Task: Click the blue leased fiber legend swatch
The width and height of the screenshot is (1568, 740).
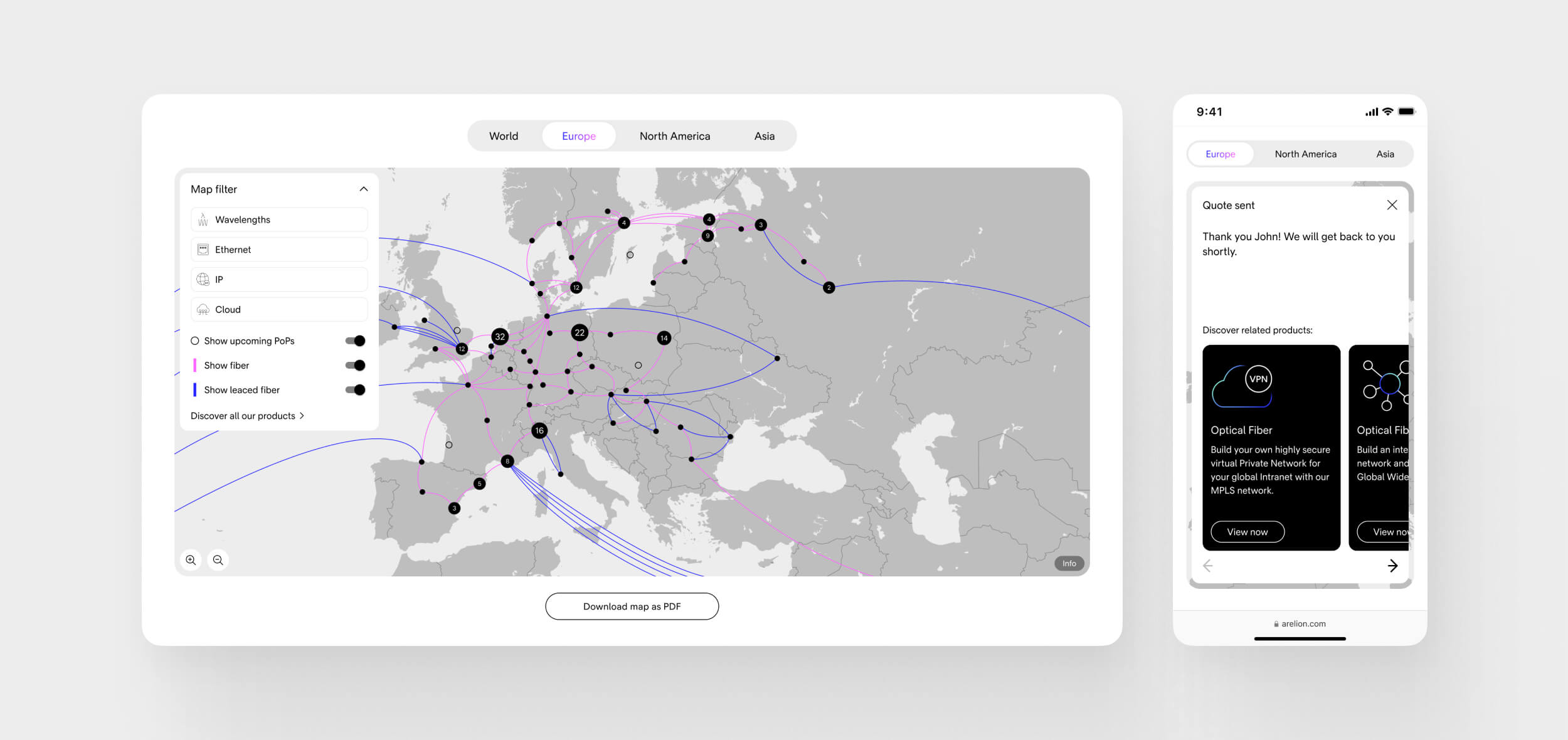Action: (x=194, y=390)
